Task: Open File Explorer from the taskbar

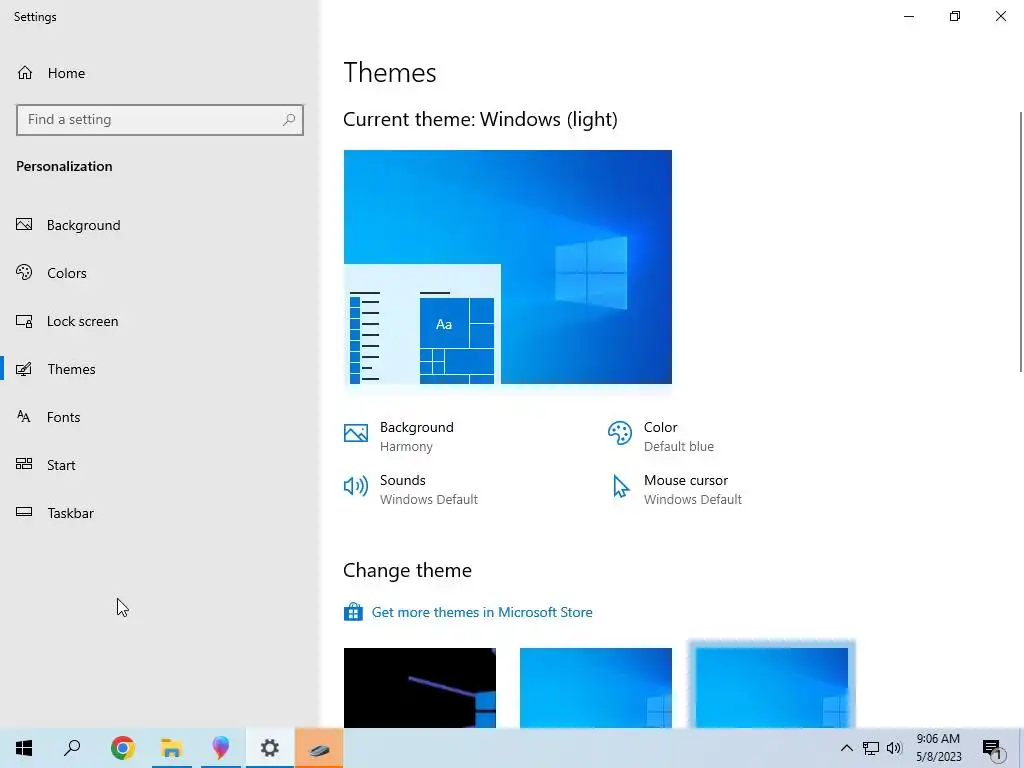Action: 172,748
